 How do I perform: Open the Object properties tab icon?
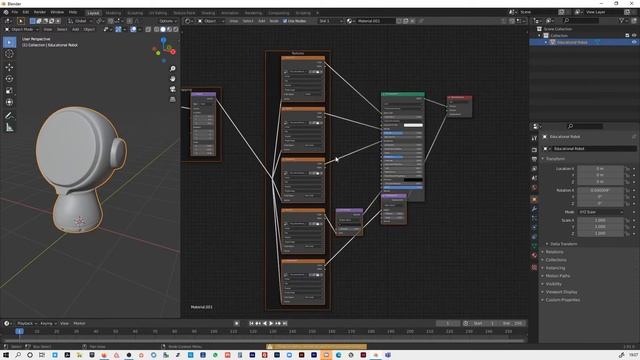click(x=534, y=199)
